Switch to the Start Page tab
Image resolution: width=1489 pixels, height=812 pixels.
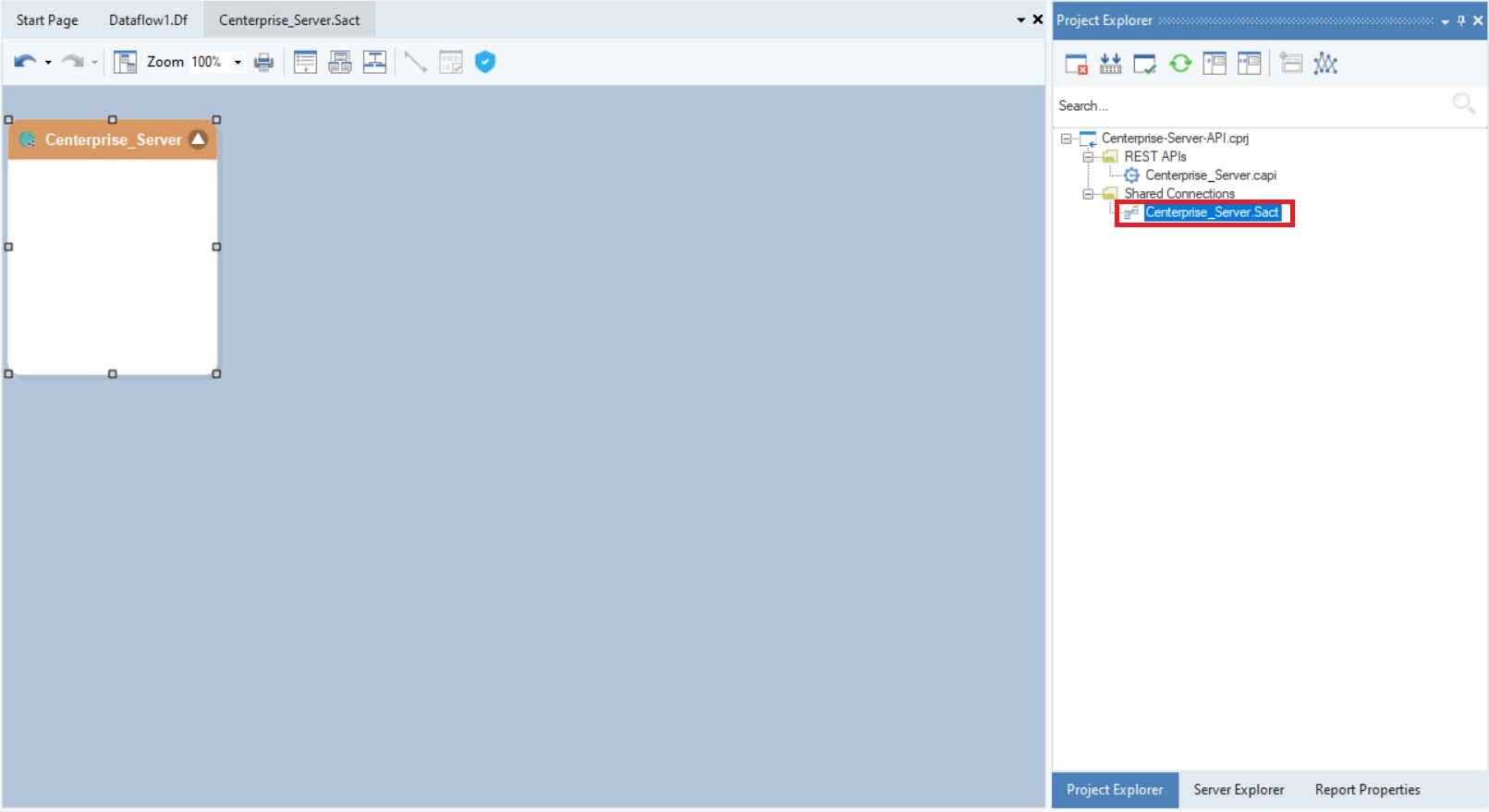pyautogui.click(x=47, y=20)
